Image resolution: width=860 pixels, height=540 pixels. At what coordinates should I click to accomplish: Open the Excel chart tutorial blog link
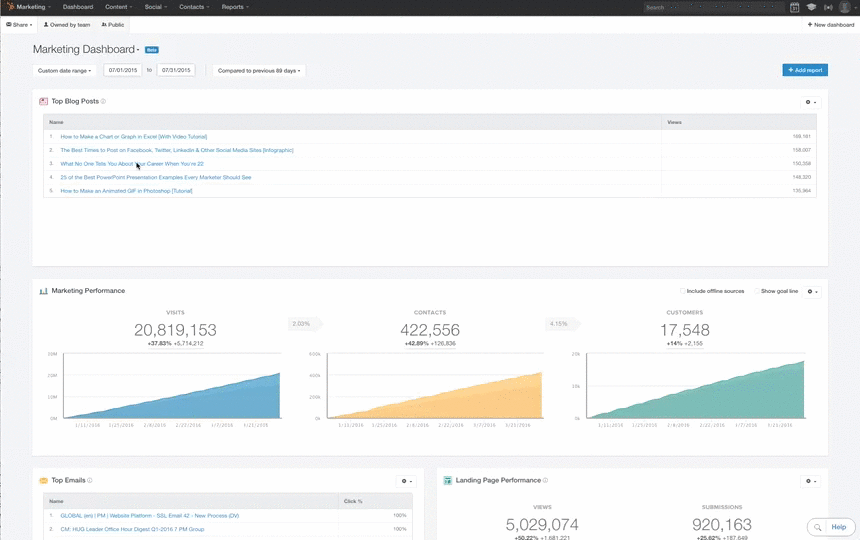pyautogui.click(x=133, y=136)
